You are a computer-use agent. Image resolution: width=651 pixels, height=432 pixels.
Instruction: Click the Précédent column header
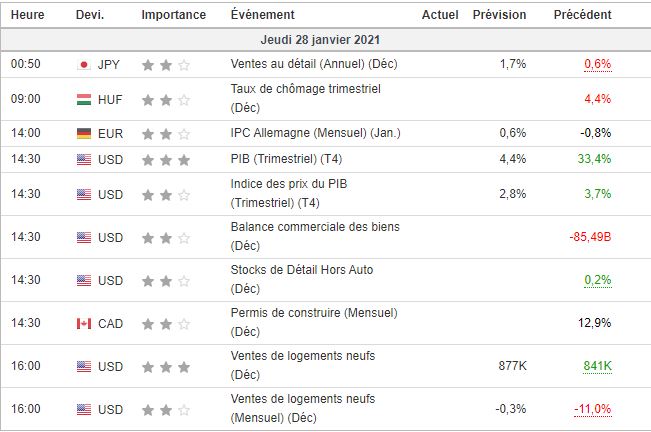coord(582,15)
